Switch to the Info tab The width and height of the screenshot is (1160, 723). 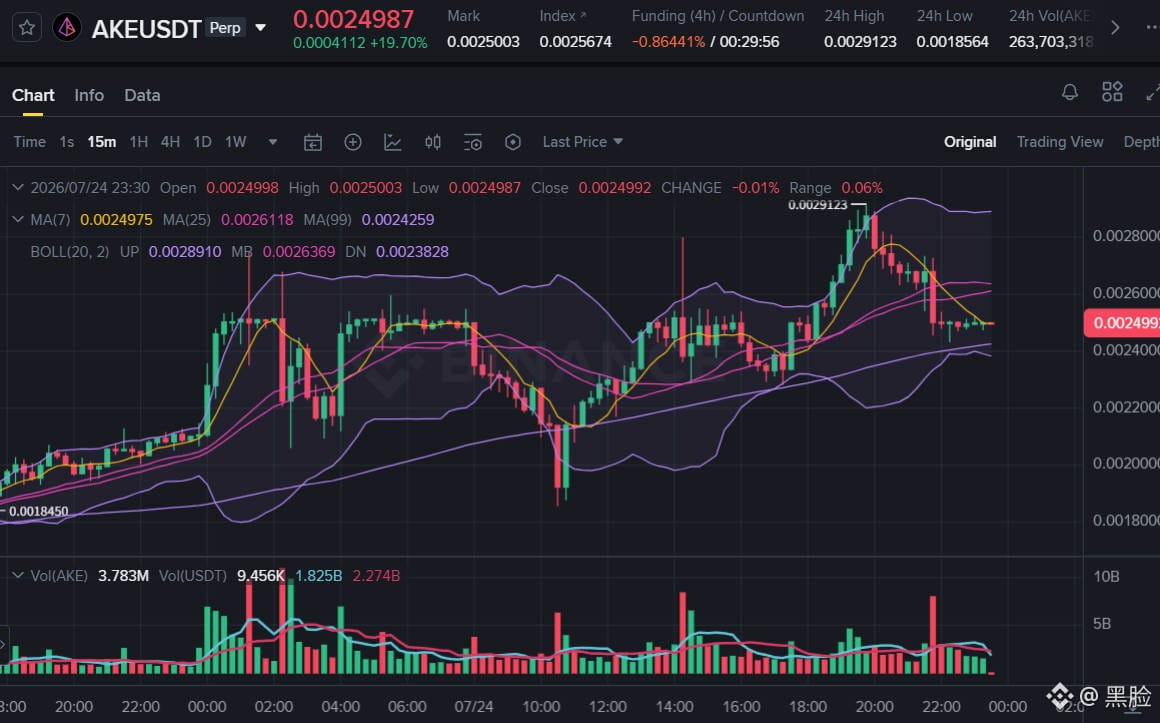point(89,95)
